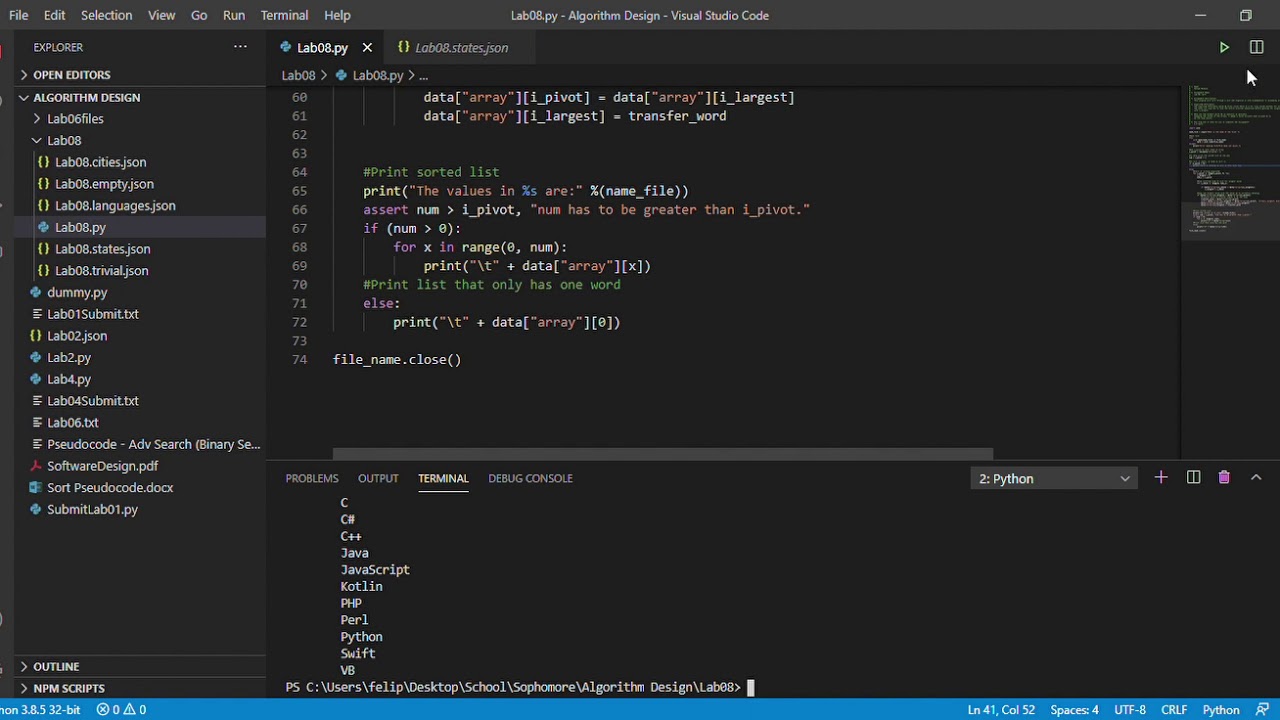Open the terminal selector dropdown '2: Python'
Image resolution: width=1280 pixels, height=720 pixels.
coord(1054,478)
